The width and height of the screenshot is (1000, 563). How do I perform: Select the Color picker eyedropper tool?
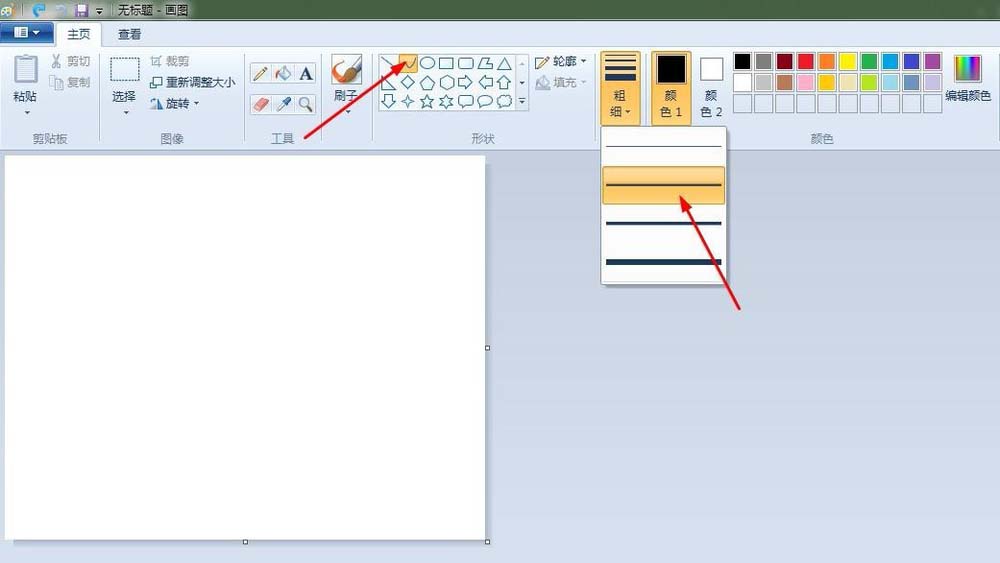point(283,104)
